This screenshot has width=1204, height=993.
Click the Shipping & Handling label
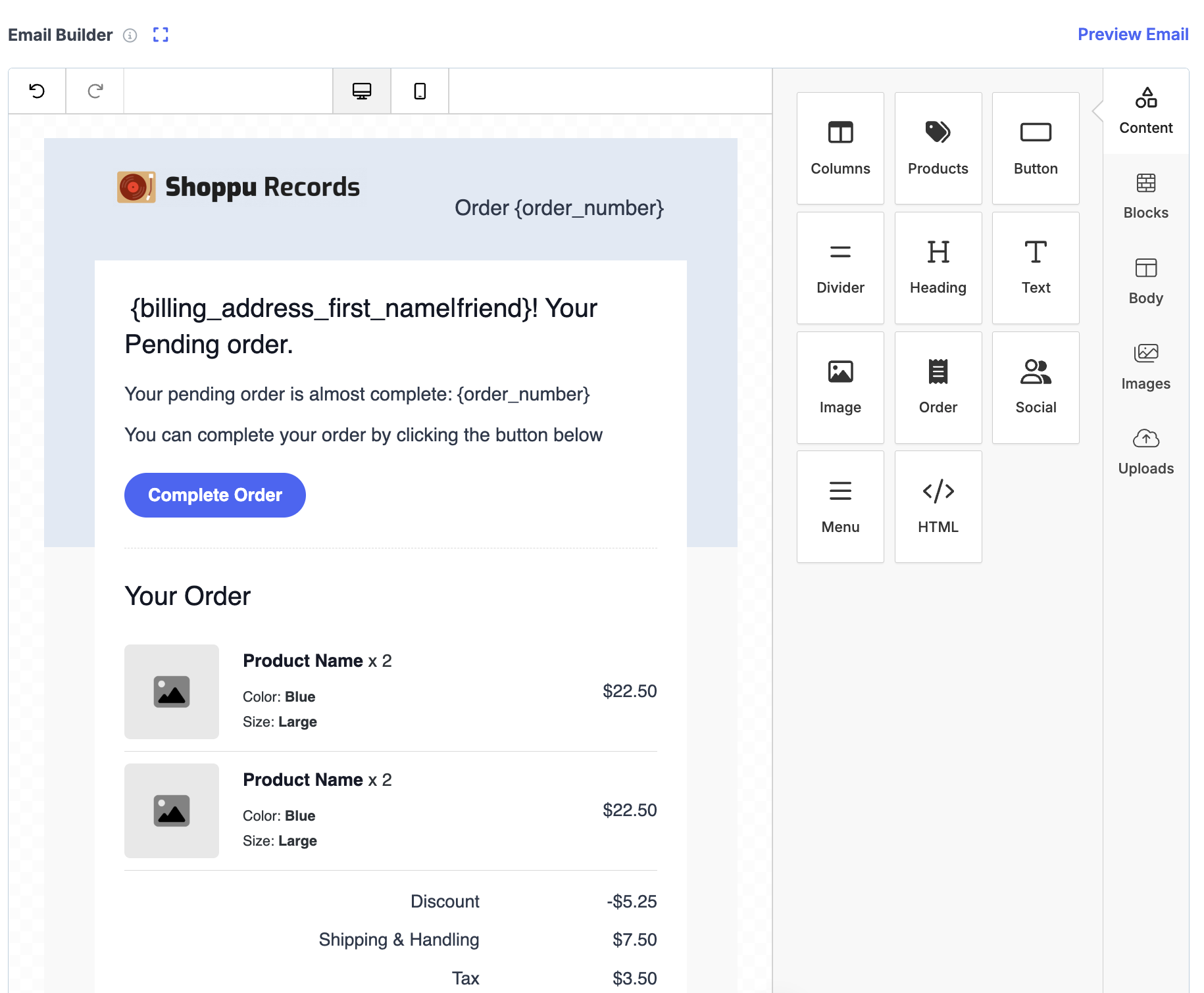click(x=399, y=940)
